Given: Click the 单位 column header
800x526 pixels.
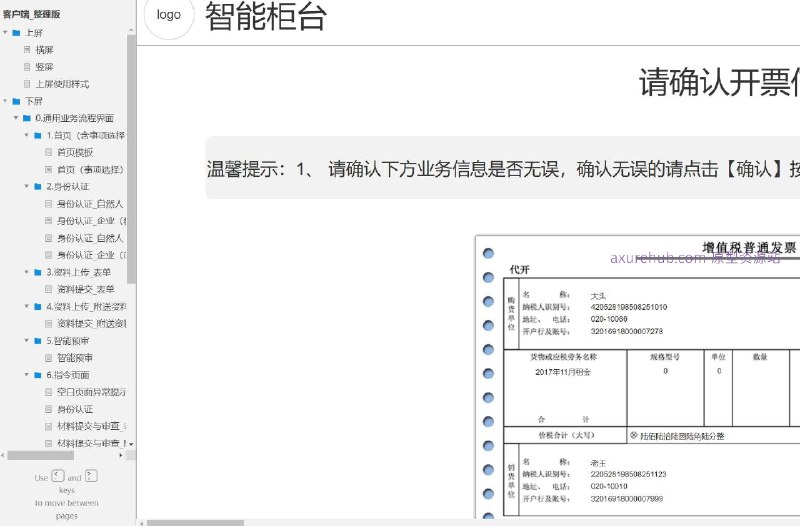Looking at the screenshot, I should click(x=718, y=357).
